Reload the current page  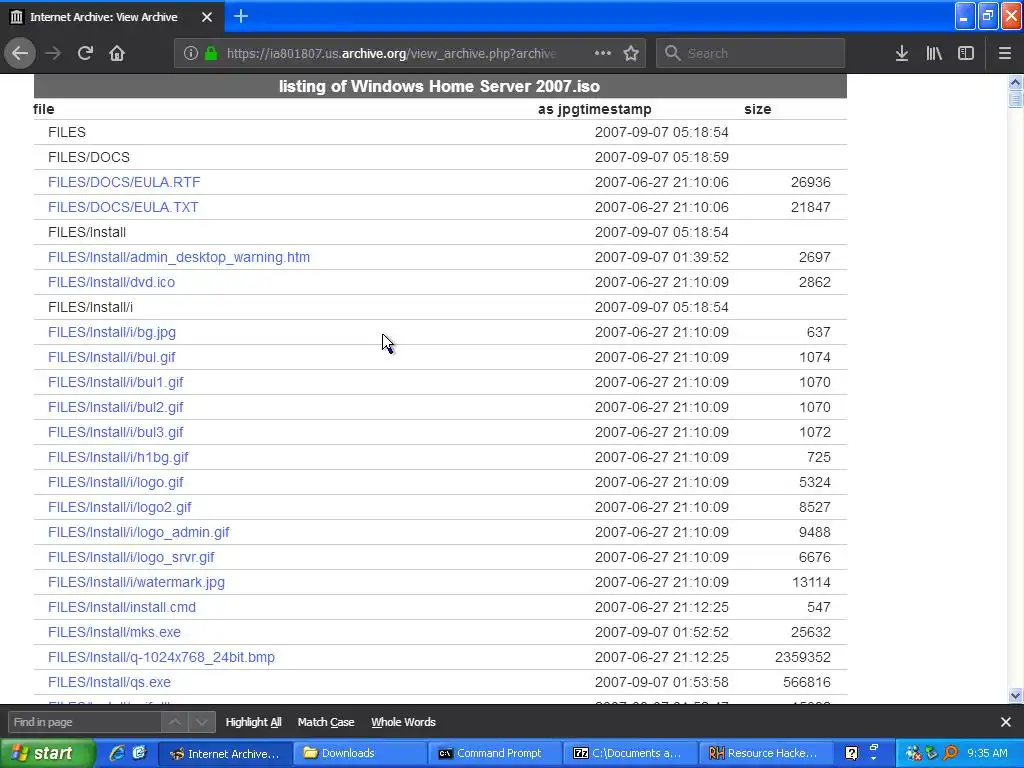tap(85, 53)
